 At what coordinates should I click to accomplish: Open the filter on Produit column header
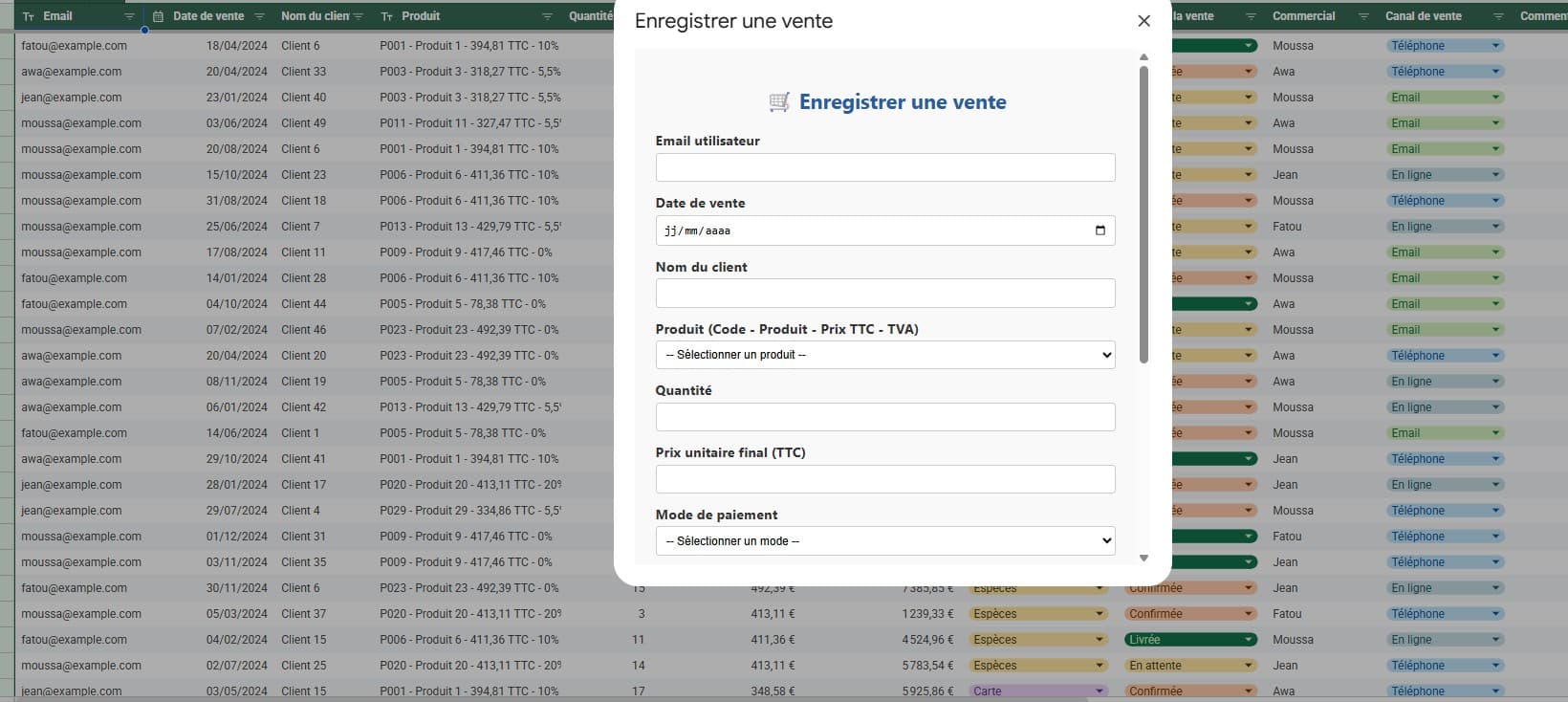click(x=547, y=16)
